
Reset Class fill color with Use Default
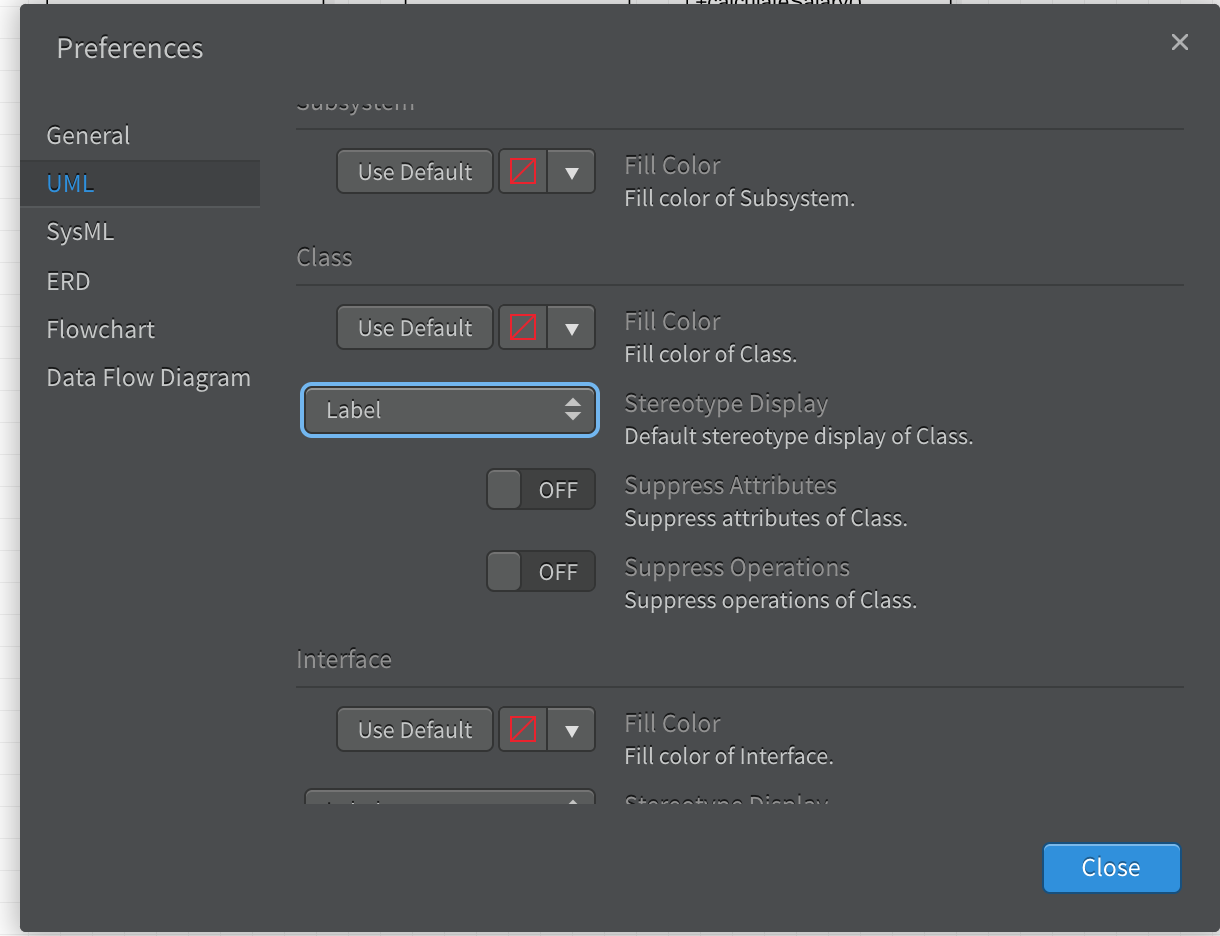[415, 328]
